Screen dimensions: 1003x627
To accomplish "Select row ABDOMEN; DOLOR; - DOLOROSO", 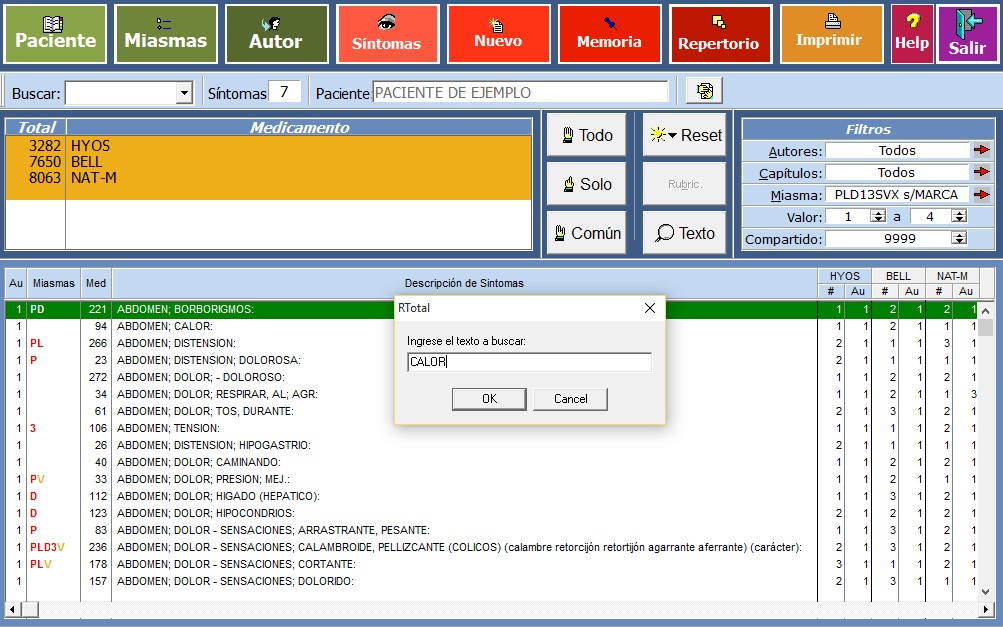I will pos(491,377).
